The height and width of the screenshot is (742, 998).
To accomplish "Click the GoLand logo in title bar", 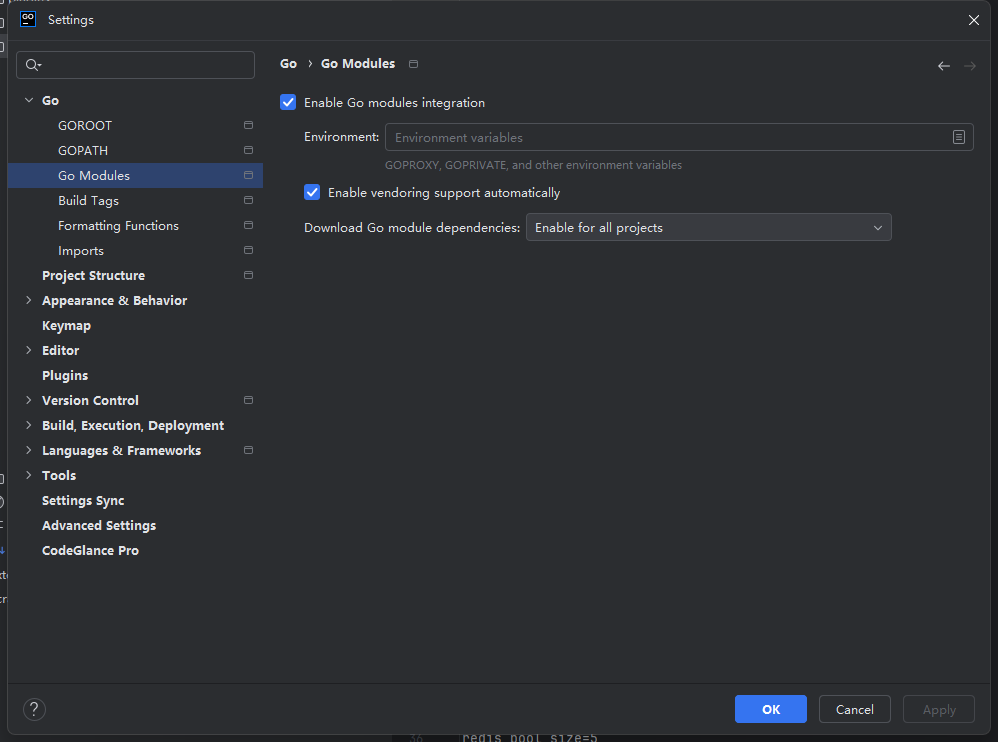I will [28, 19].
